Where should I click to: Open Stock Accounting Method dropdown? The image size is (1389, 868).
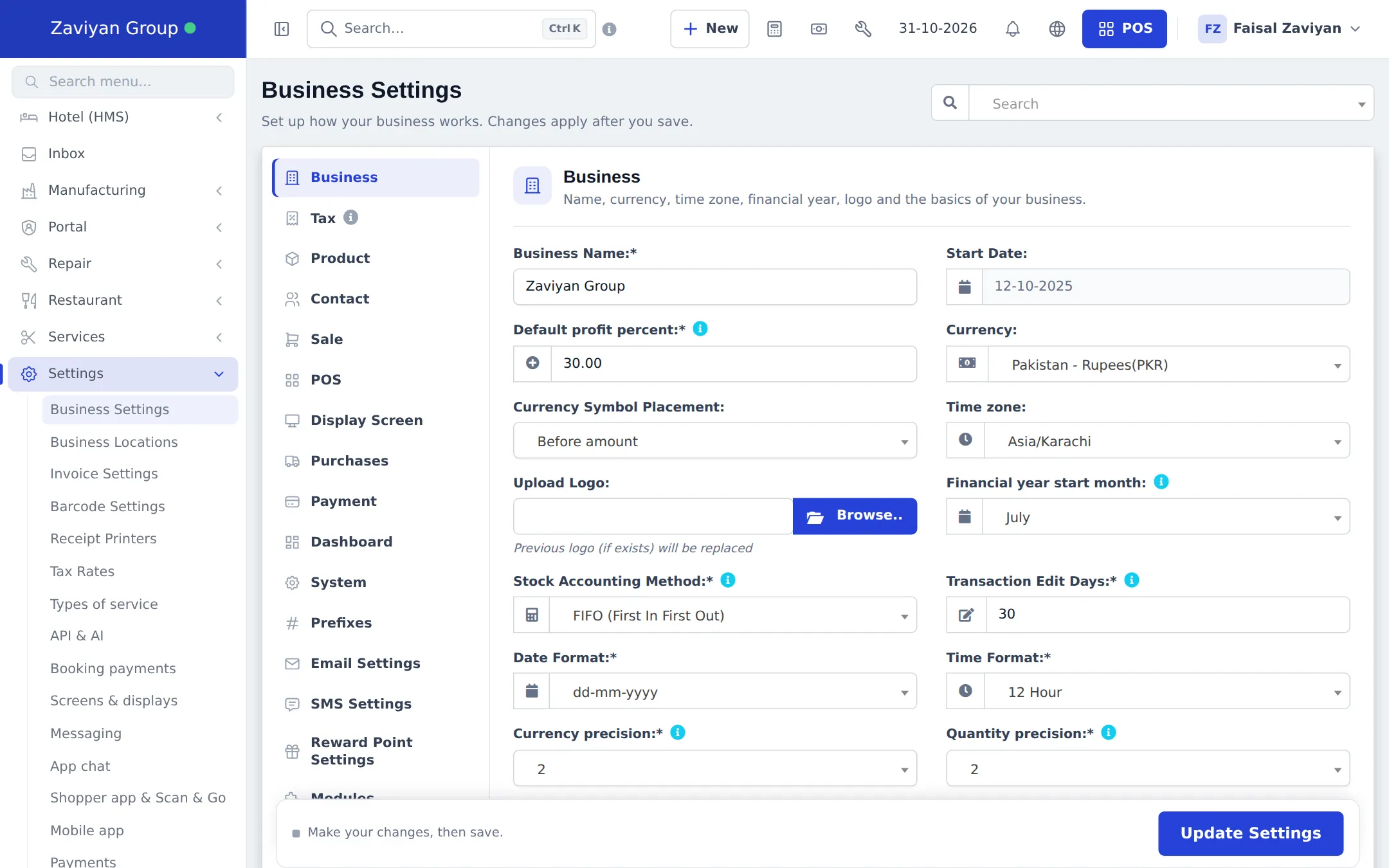click(x=732, y=615)
